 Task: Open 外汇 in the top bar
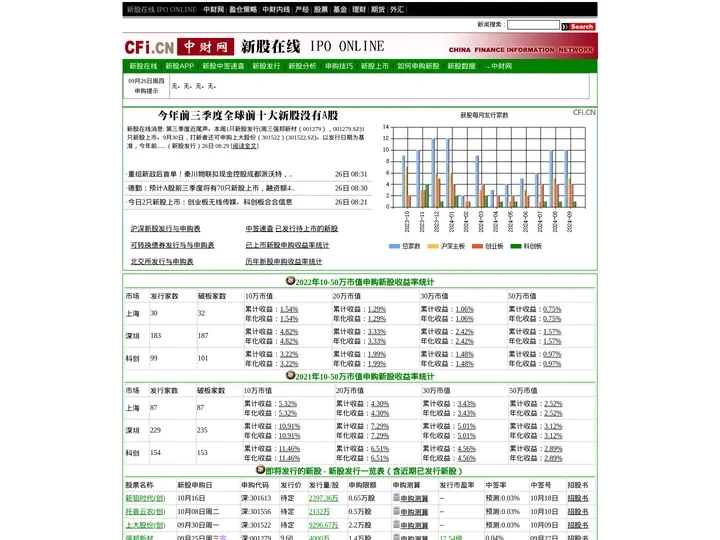397,9
